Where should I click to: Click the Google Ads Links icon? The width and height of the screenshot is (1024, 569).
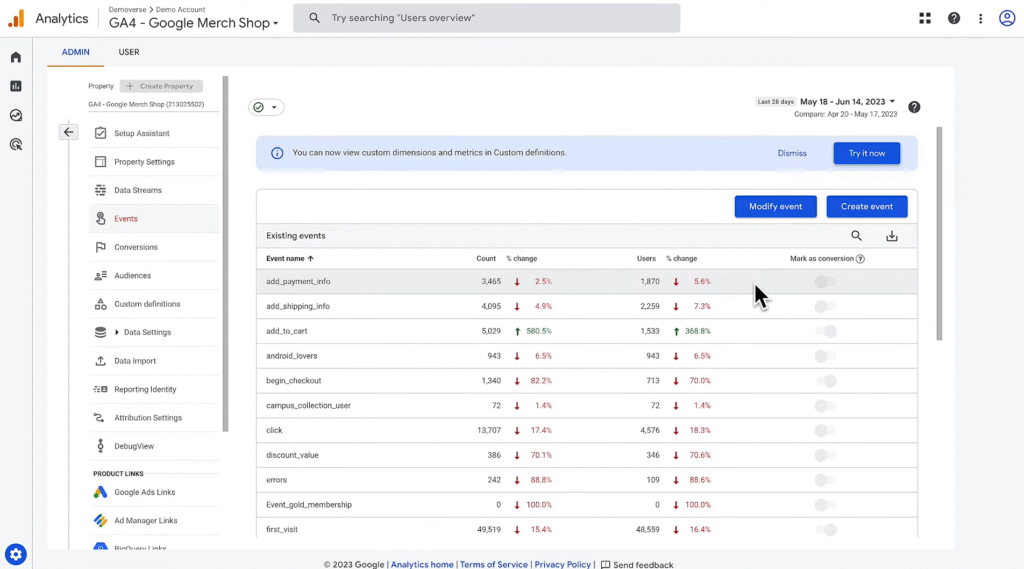coord(100,492)
